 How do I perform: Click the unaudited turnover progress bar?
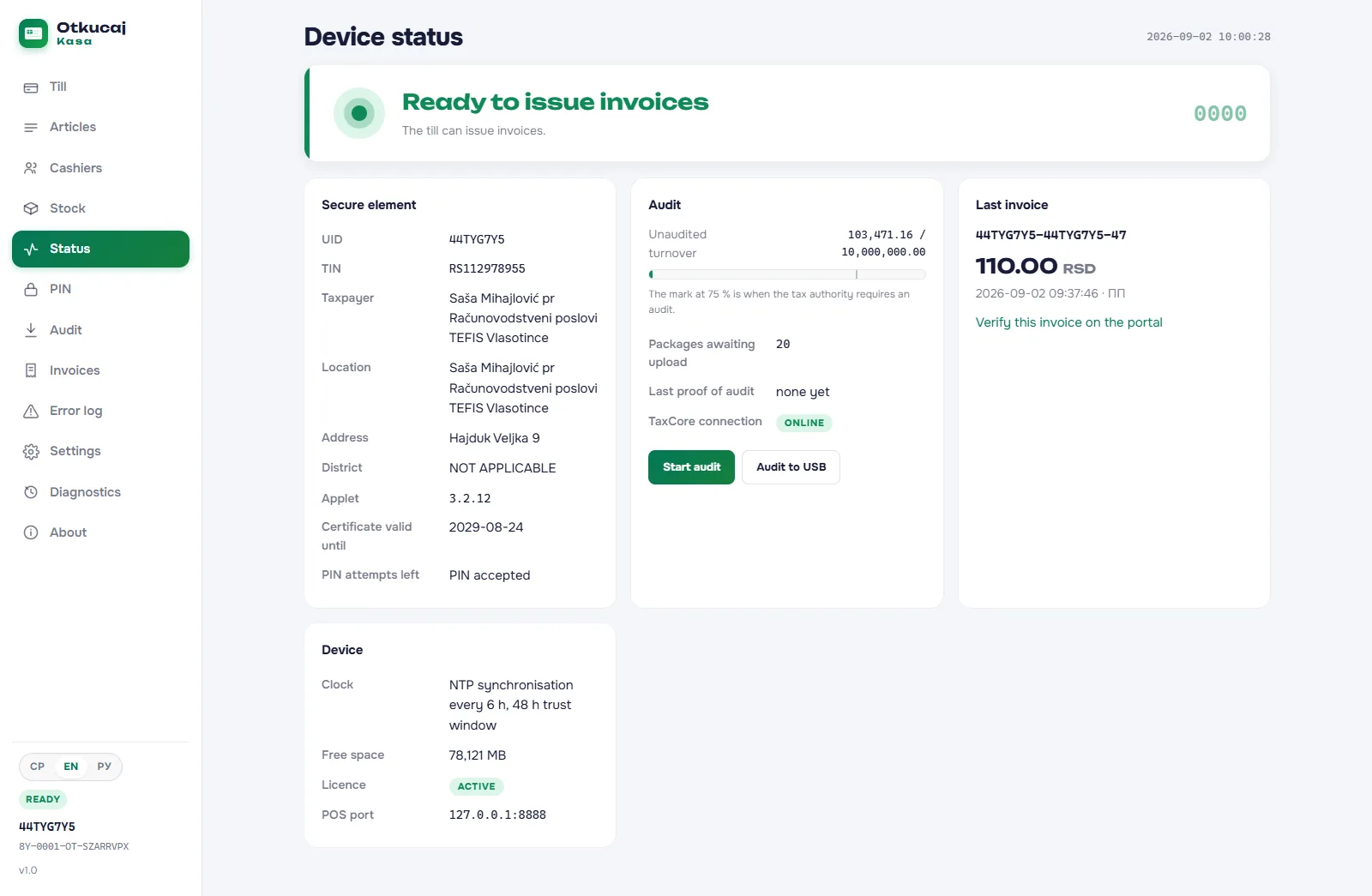(787, 274)
